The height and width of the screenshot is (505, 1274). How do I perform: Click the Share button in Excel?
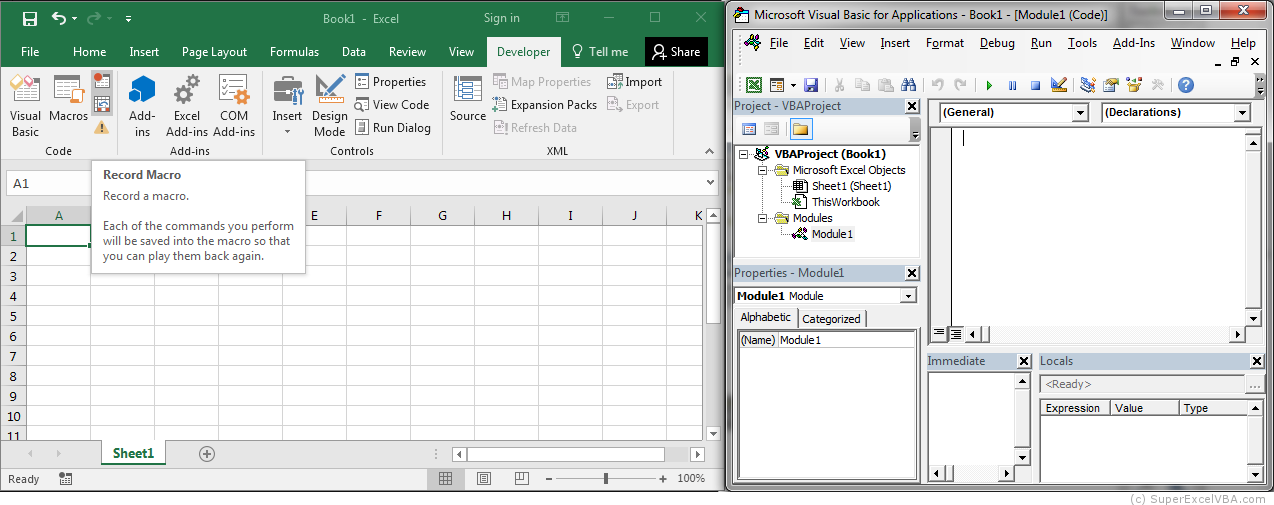pyautogui.click(x=676, y=52)
